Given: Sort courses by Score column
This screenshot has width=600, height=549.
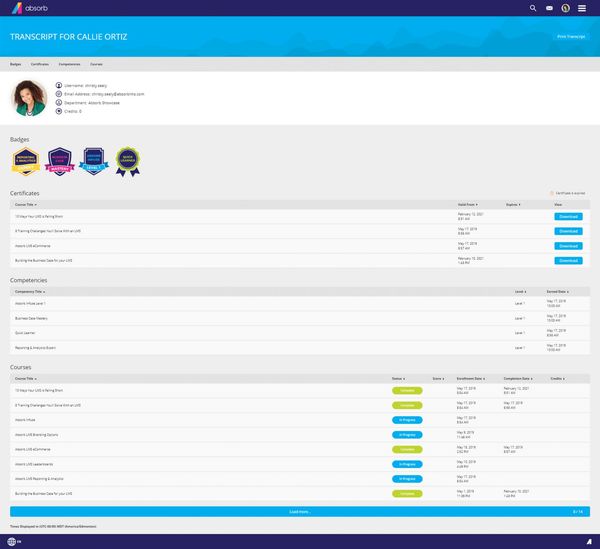Looking at the screenshot, I should click(x=439, y=378).
